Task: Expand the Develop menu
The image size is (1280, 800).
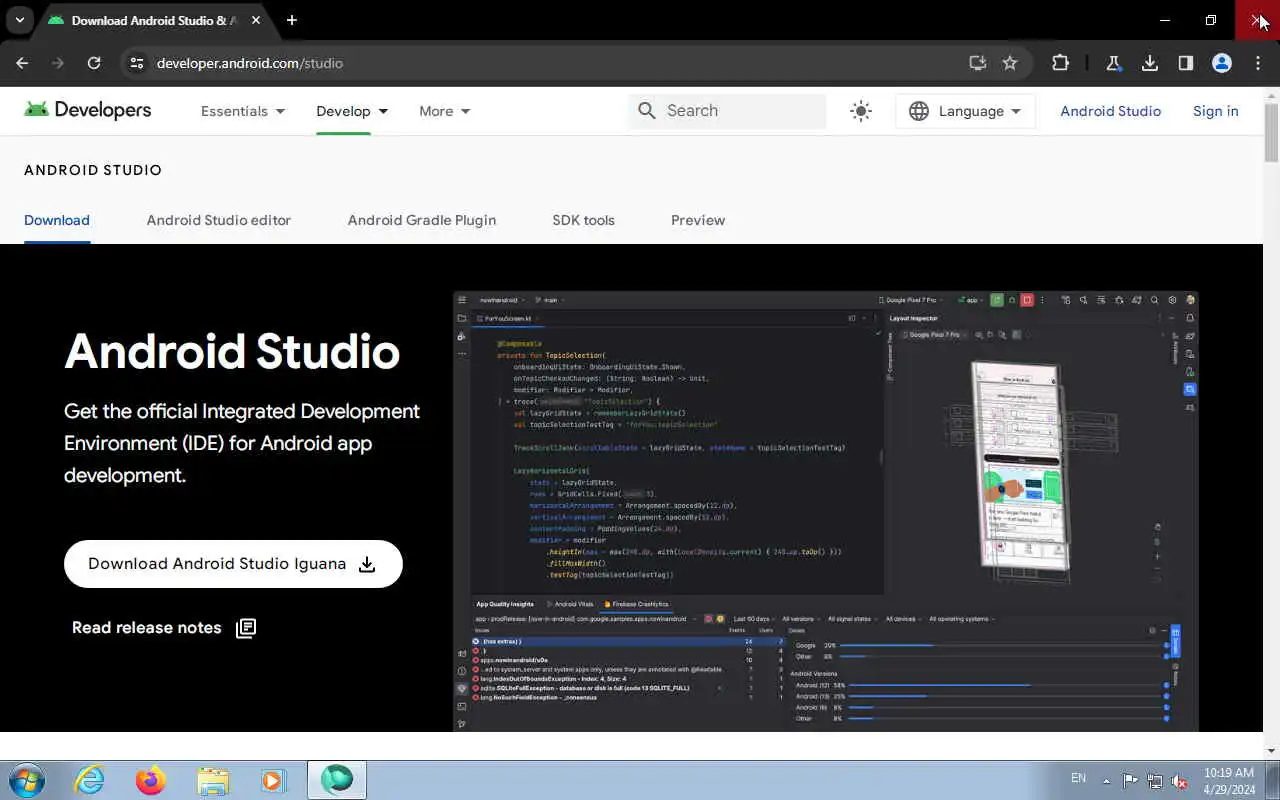Action: pyautogui.click(x=352, y=111)
